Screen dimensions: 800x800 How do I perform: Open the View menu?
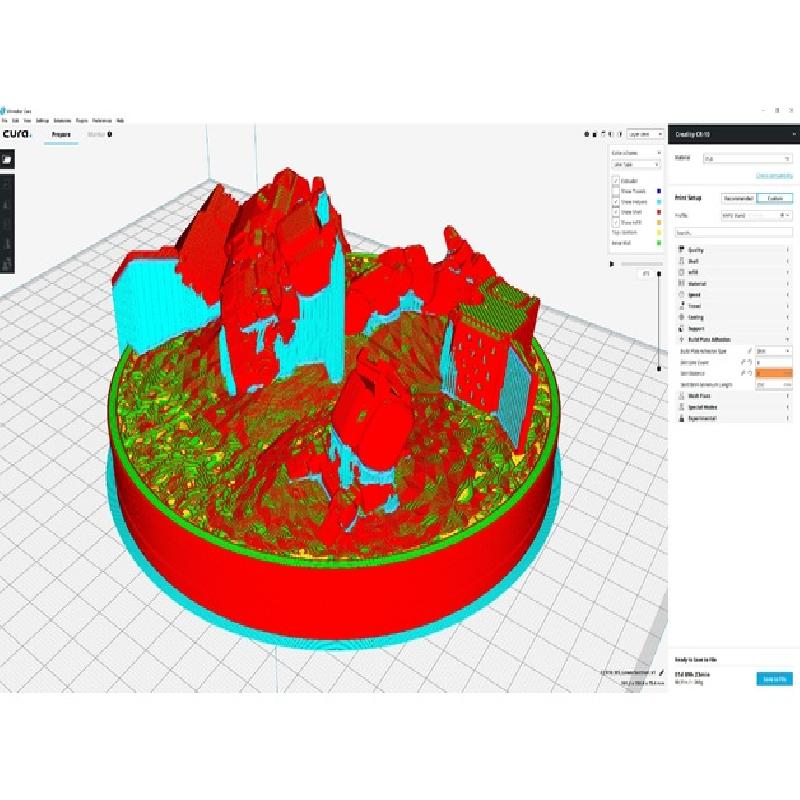pos(27,120)
